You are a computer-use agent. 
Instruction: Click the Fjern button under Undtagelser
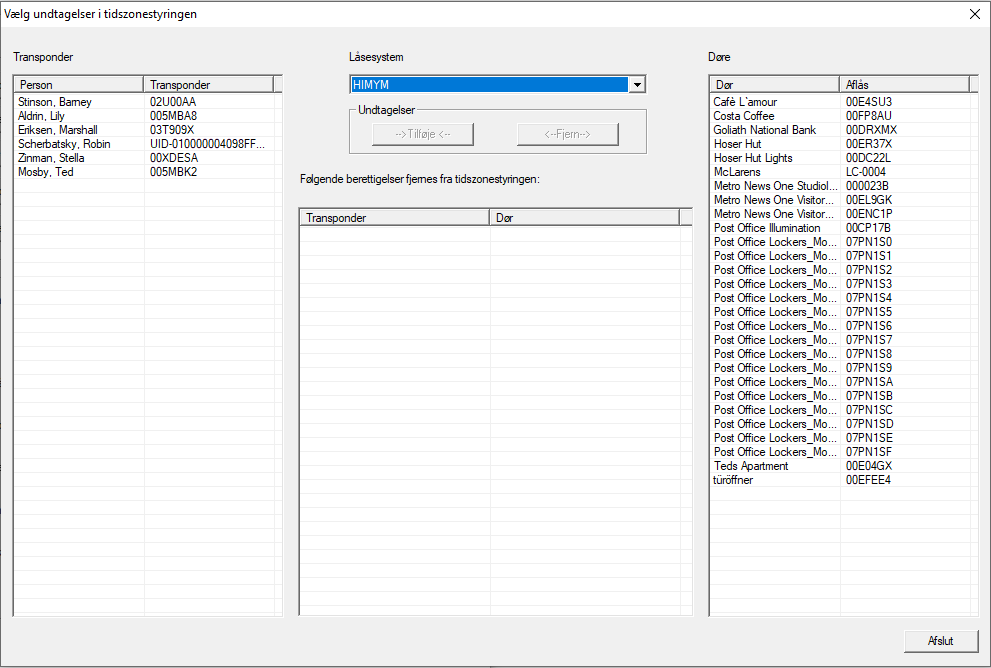coord(567,134)
